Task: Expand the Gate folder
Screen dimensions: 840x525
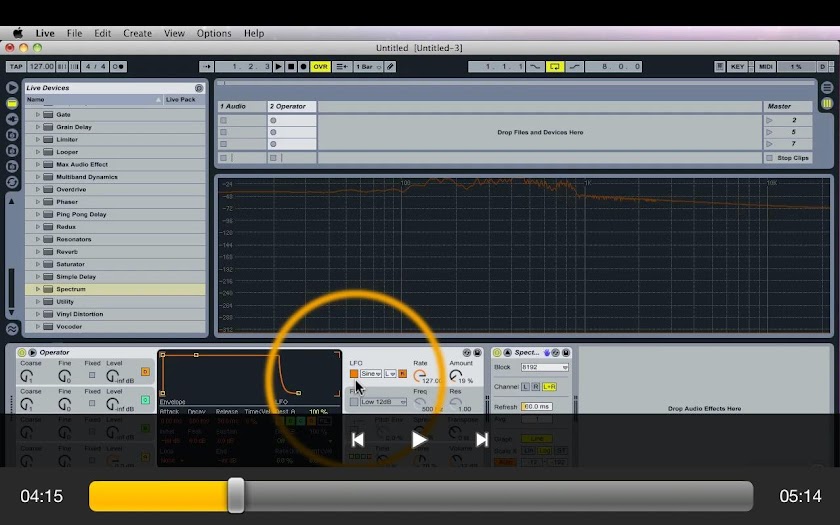Action: tap(38, 115)
